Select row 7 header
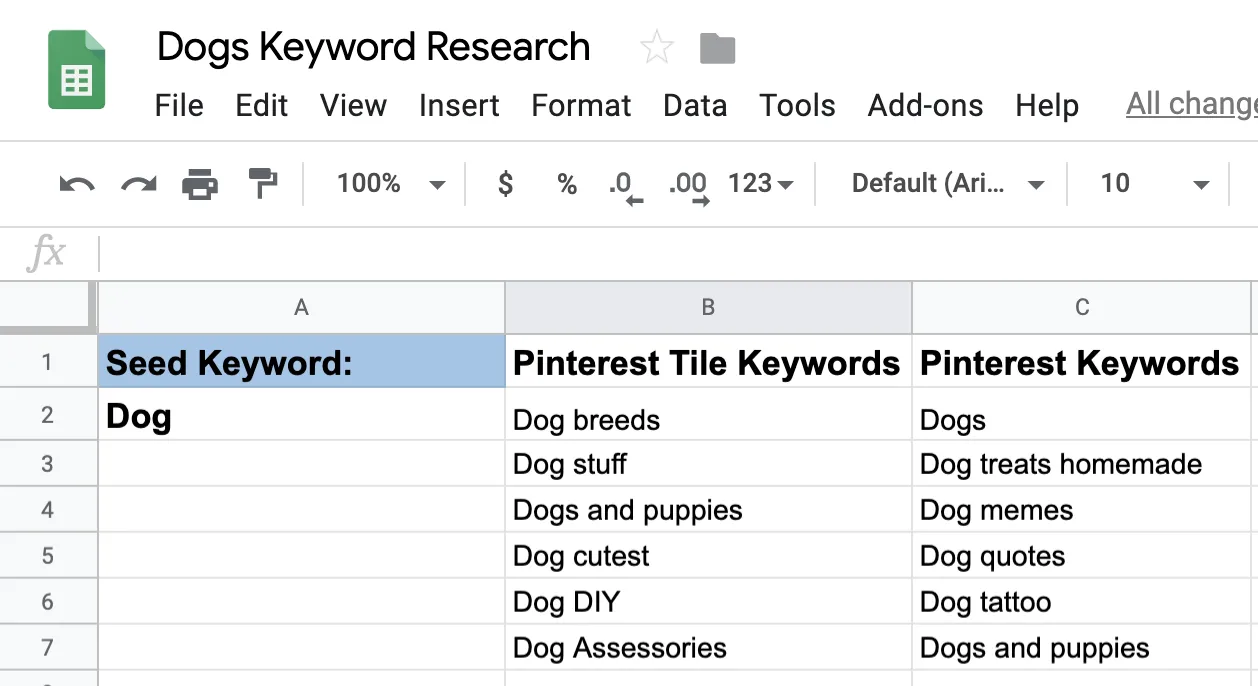The height and width of the screenshot is (686, 1258). [48, 648]
